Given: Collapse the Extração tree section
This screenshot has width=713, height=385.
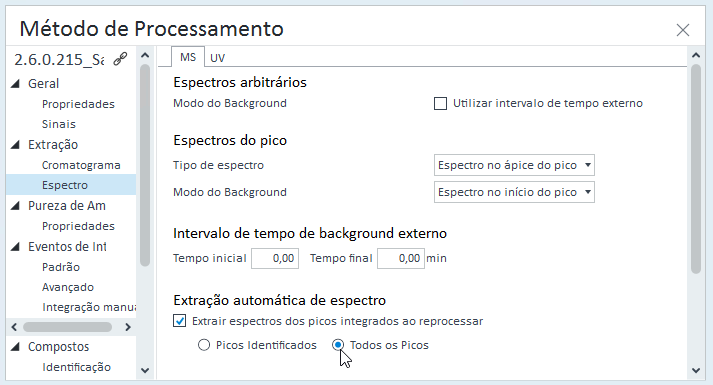Looking at the screenshot, I should pyautogui.click(x=15, y=145).
